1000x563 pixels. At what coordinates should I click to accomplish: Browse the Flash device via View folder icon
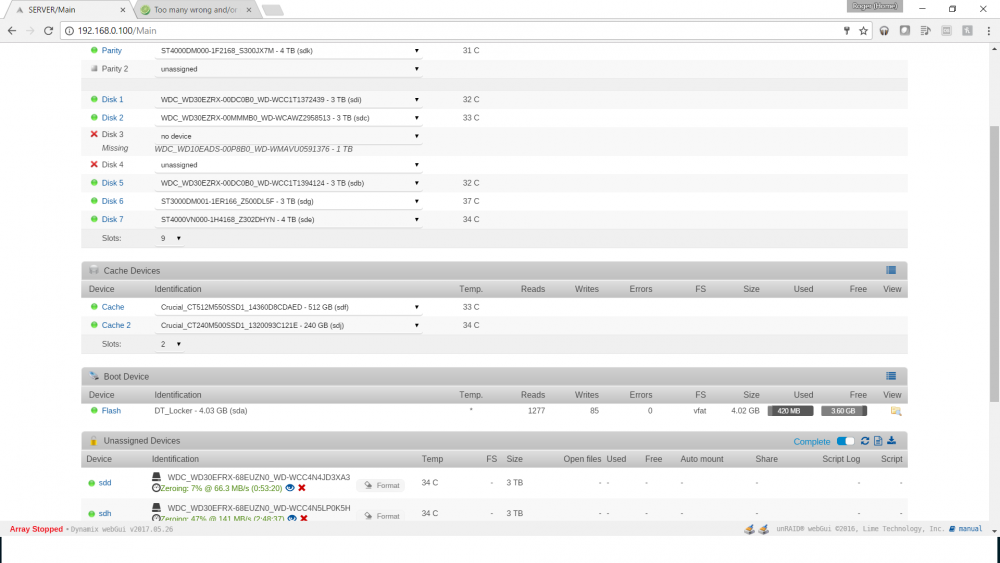coord(896,411)
